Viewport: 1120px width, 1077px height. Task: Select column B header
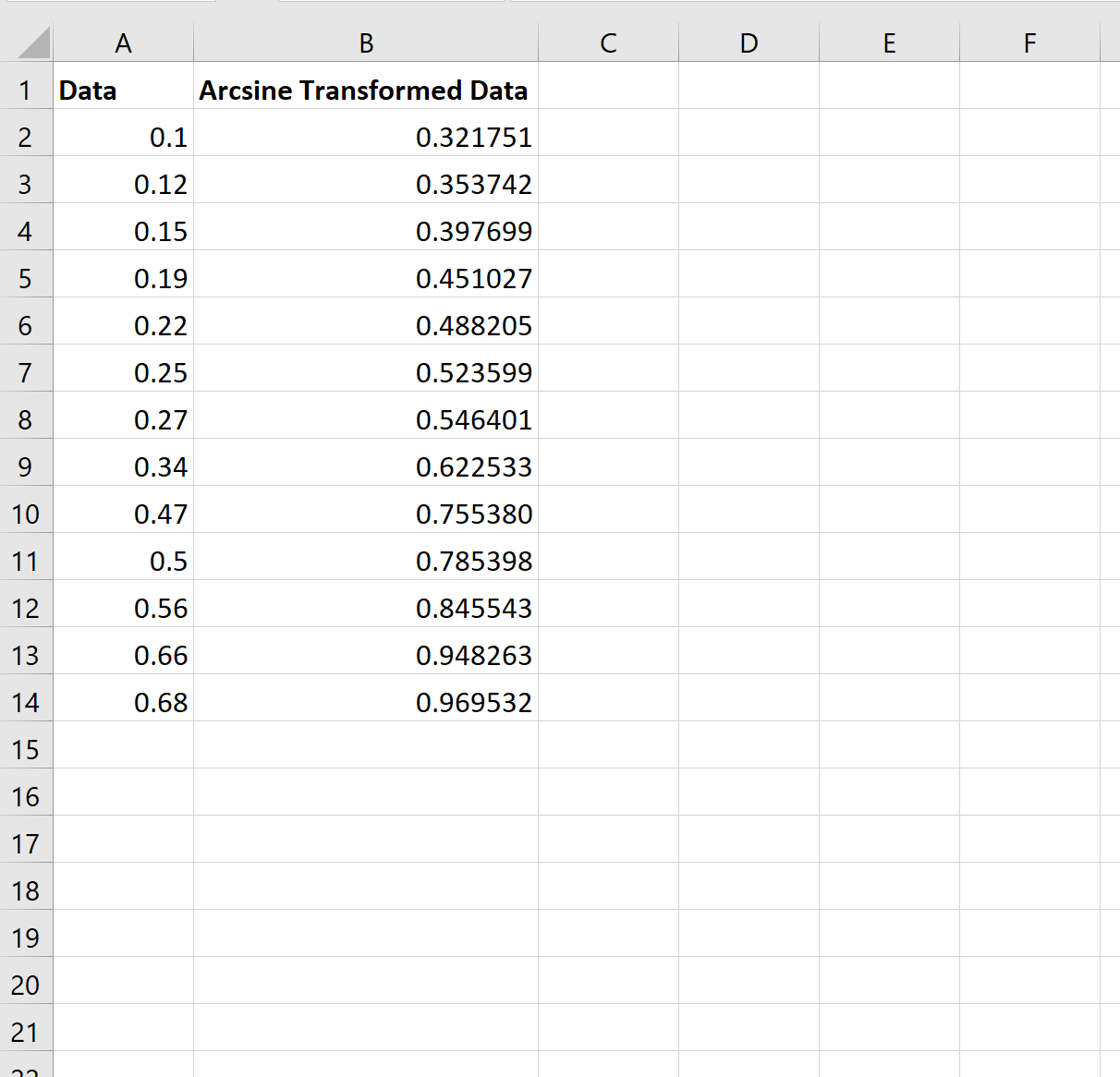(x=366, y=42)
